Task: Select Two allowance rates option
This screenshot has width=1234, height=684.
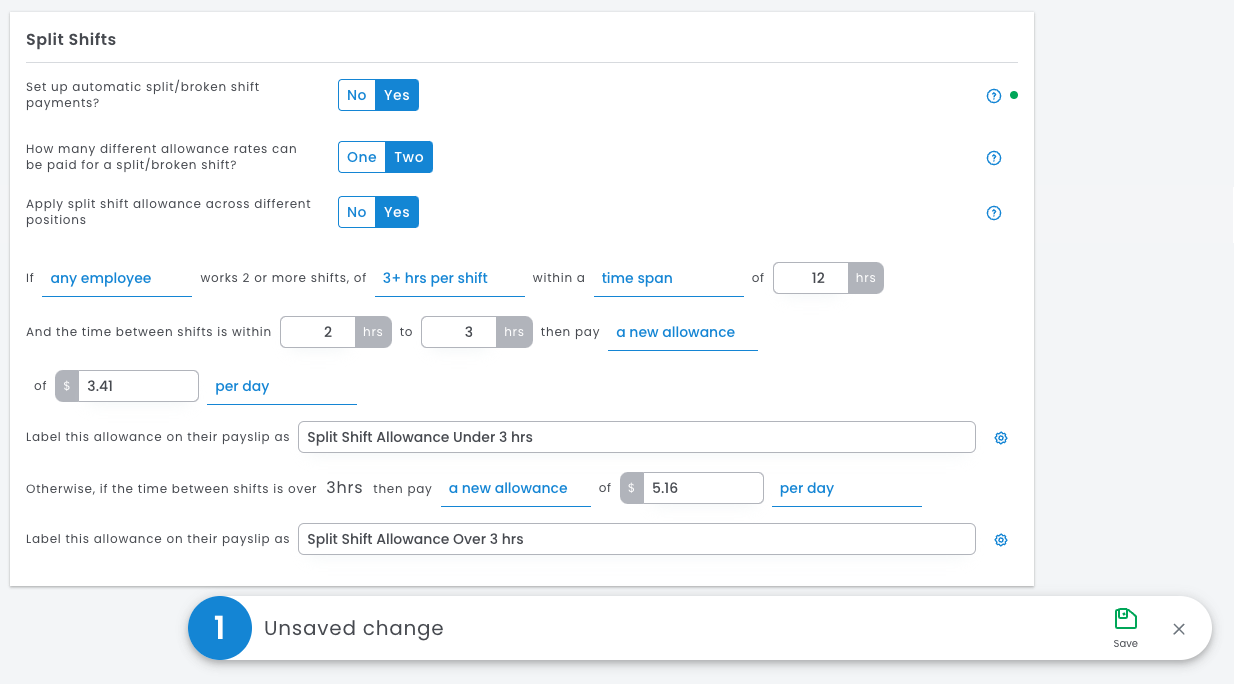Action: pyautogui.click(x=409, y=157)
